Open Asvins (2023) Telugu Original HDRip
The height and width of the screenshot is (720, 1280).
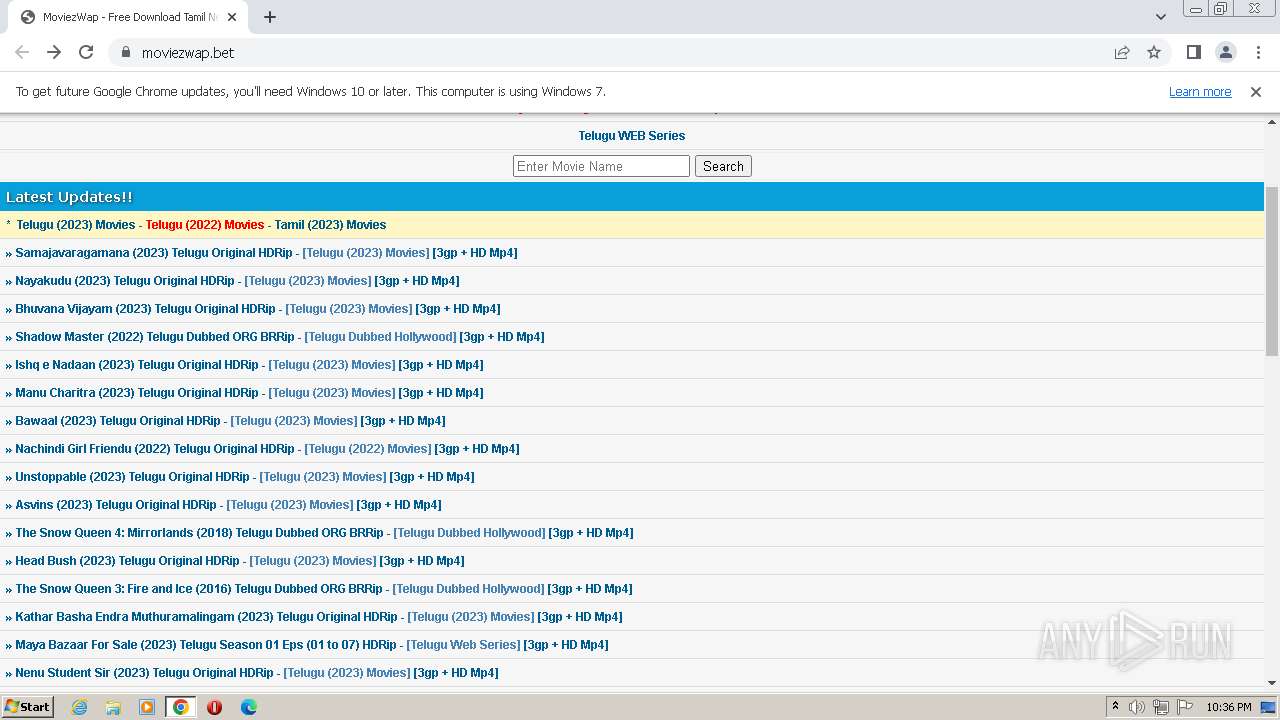click(116, 505)
